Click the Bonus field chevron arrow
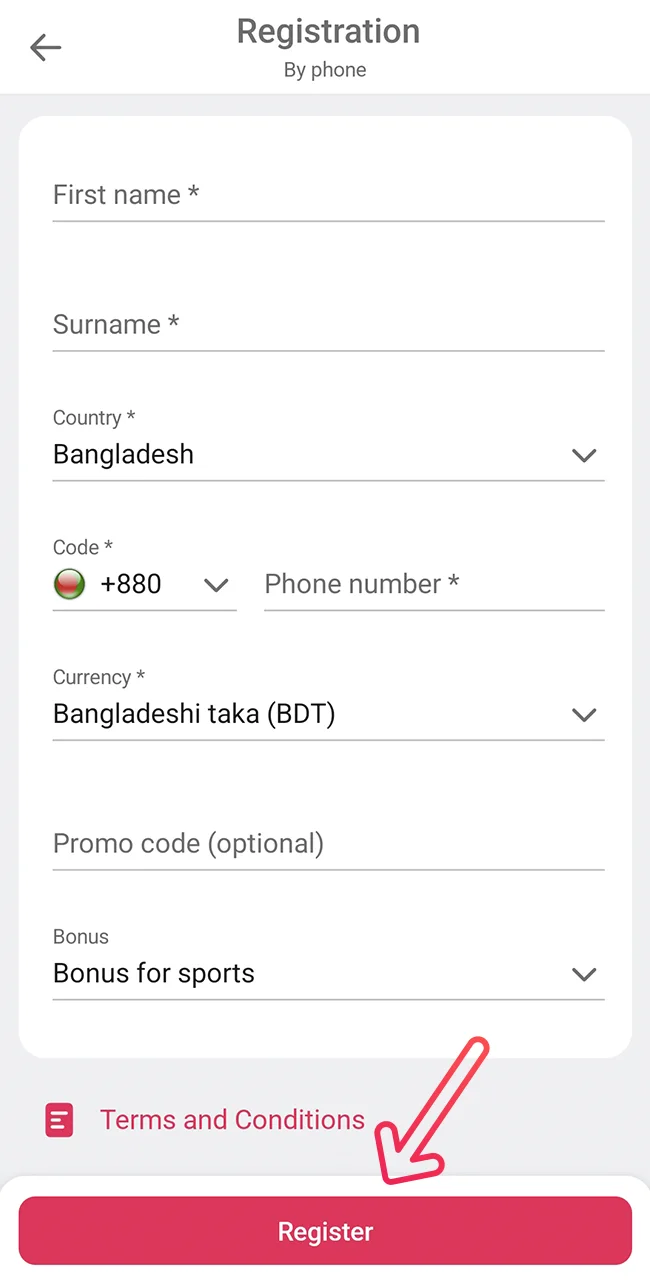The width and height of the screenshot is (650, 1280). [584, 974]
